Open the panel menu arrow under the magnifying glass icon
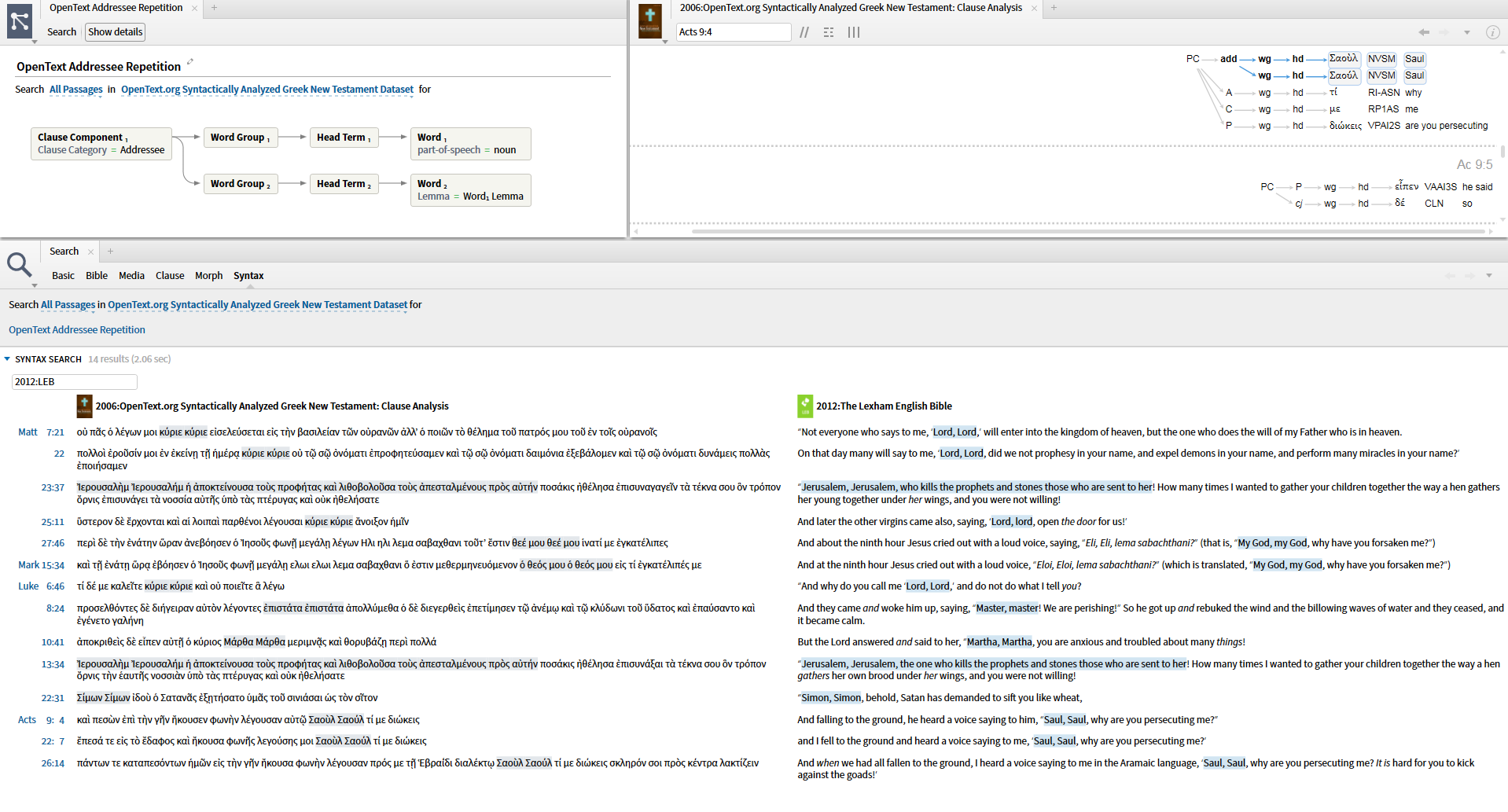 coord(35,285)
